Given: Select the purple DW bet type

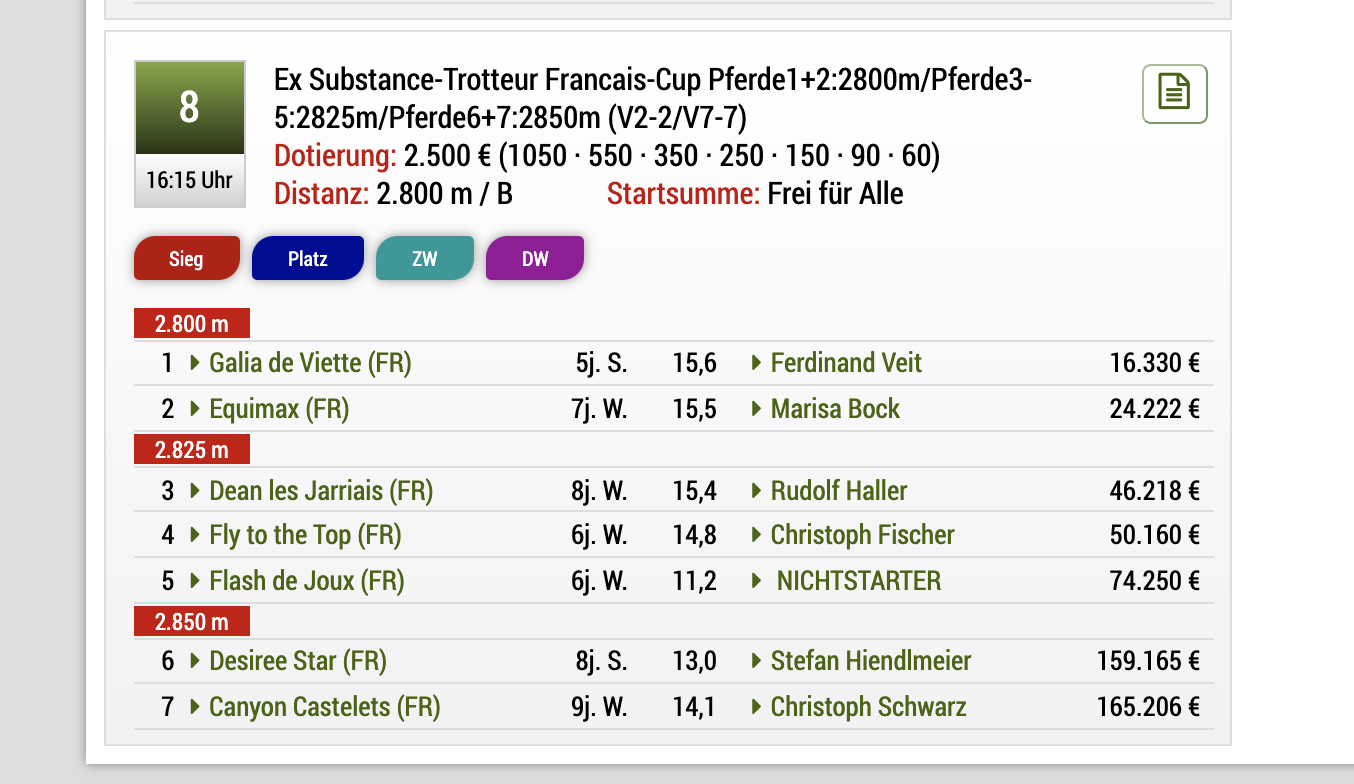Looking at the screenshot, I should 535,258.
